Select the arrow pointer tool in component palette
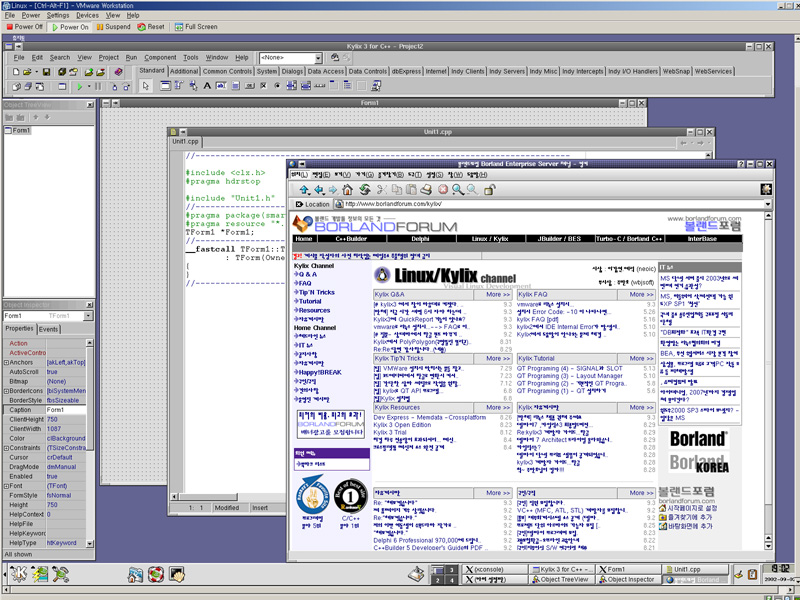The image size is (800, 600). click(146, 87)
